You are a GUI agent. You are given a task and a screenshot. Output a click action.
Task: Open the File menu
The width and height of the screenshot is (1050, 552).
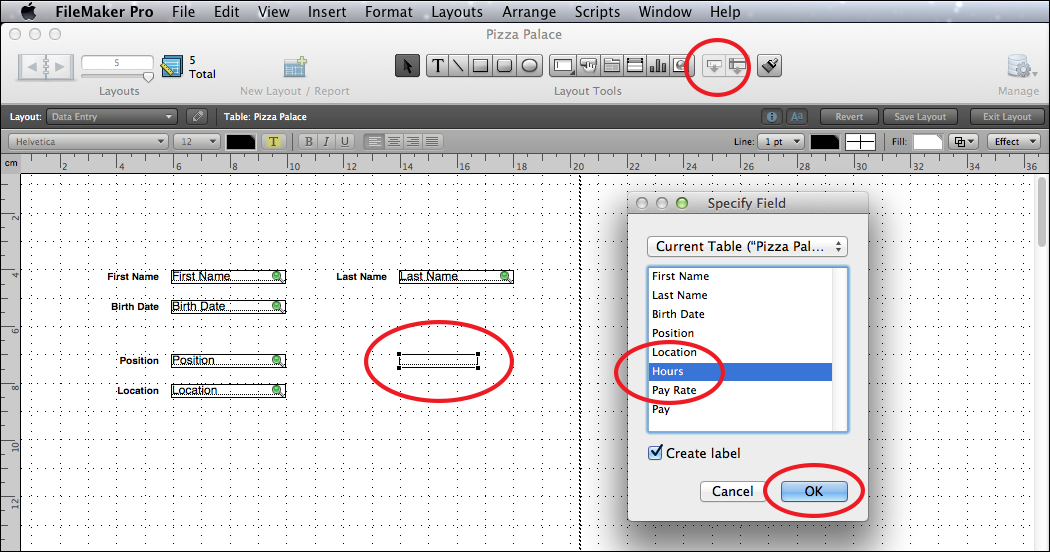(x=183, y=11)
